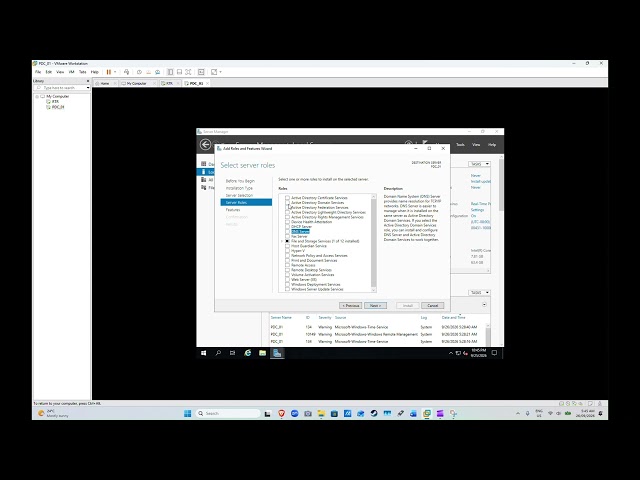Check Active Directory Certificate Services role
Viewport: 640px width, 480px height.
coord(287,198)
